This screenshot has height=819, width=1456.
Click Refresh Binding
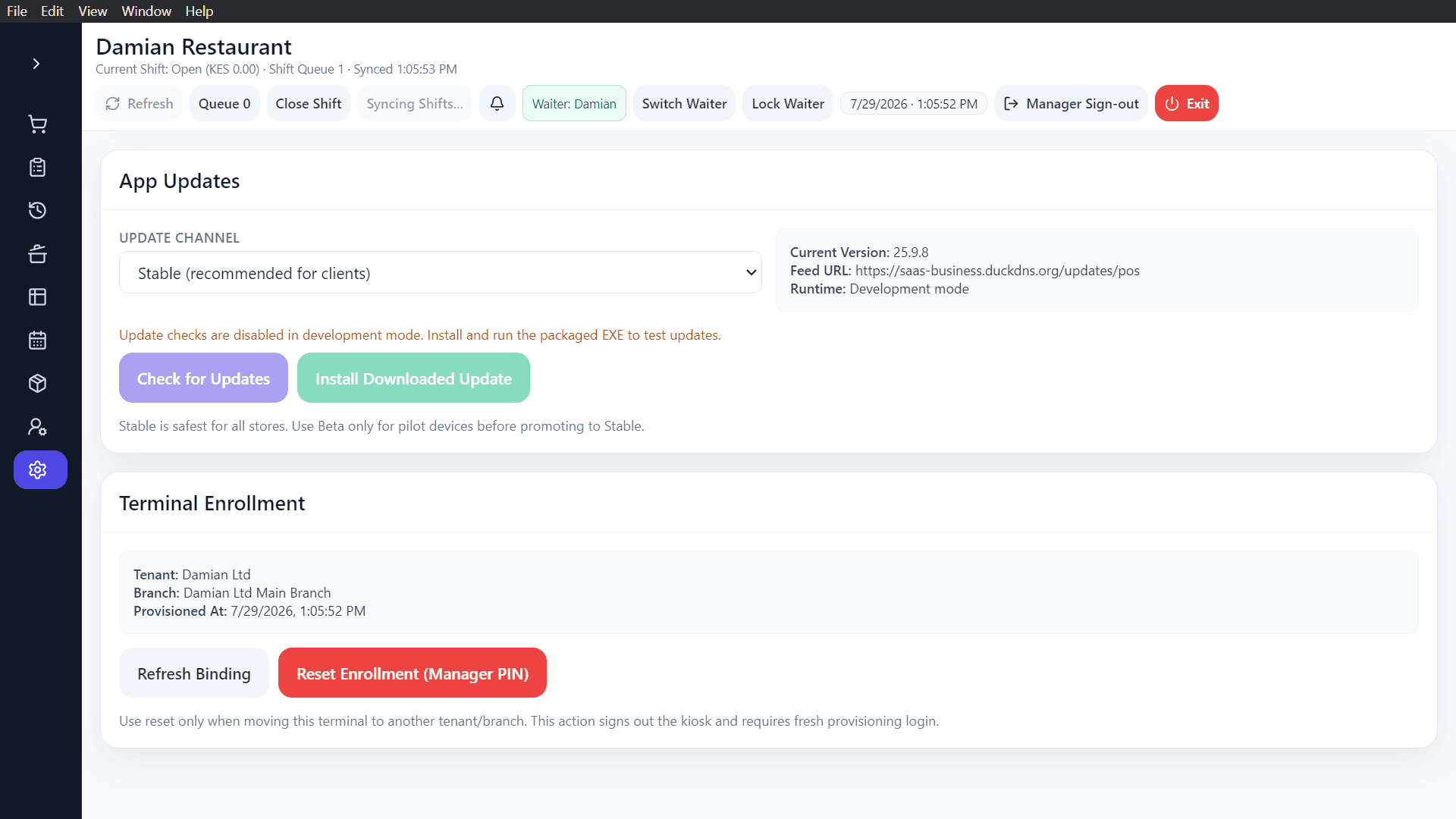pyautogui.click(x=194, y=673)
